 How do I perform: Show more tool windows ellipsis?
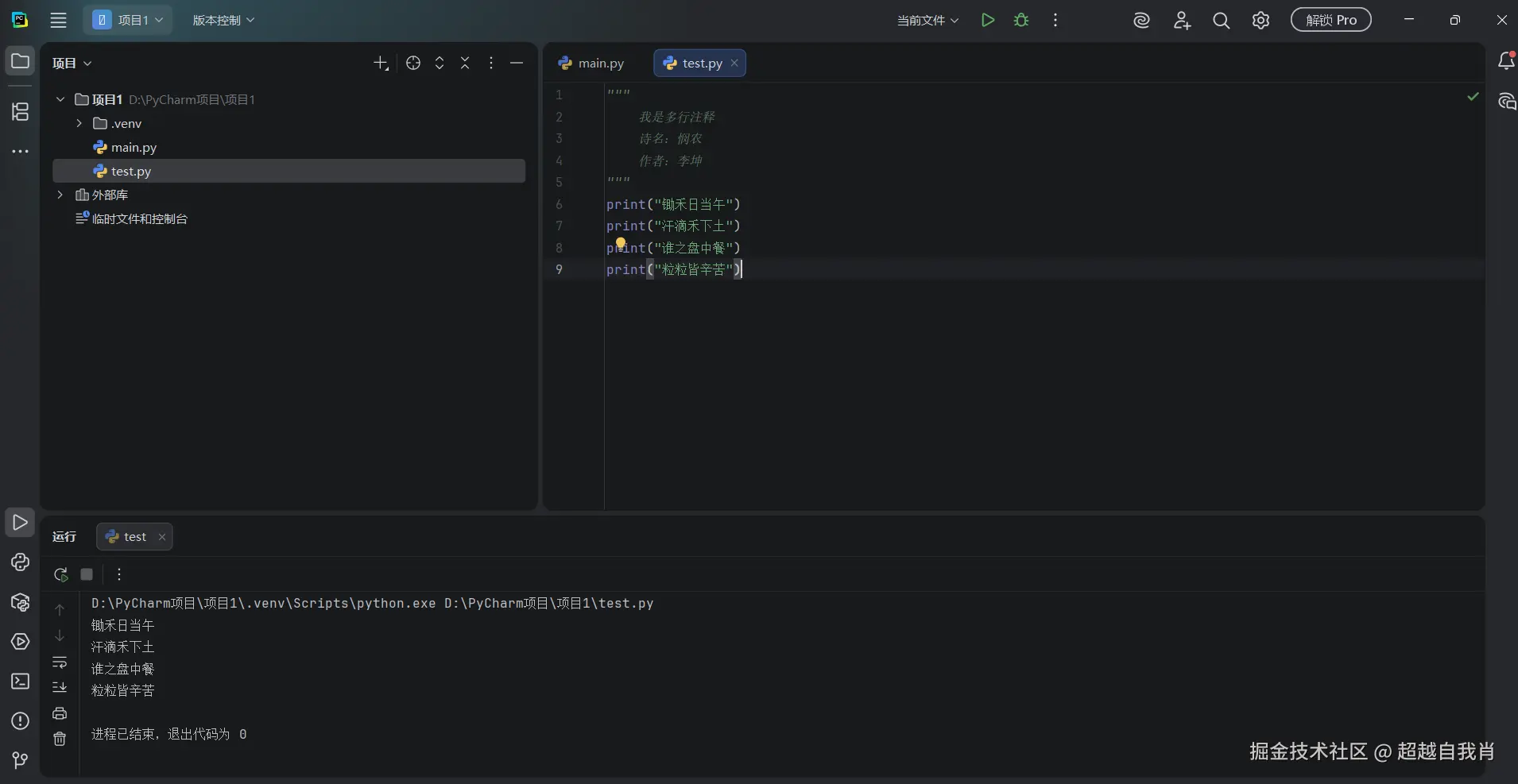click(20, 151)
